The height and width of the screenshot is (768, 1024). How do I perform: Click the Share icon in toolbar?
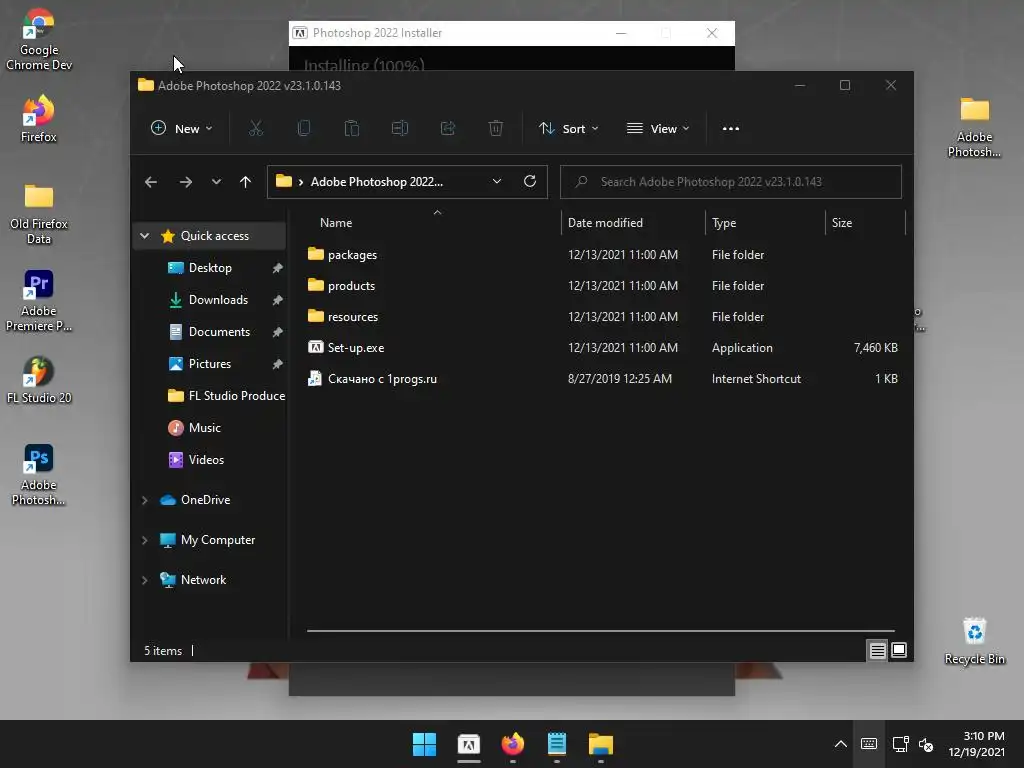[448, 129]
